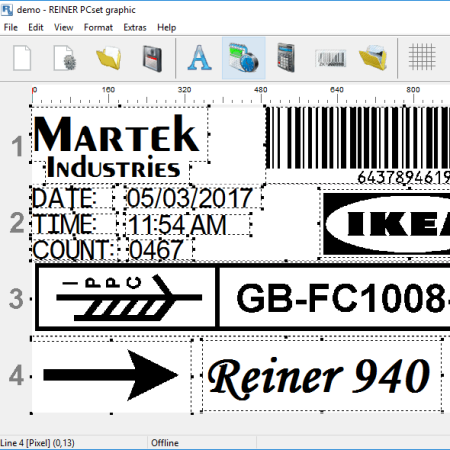Image resolution: width=450 pixels, height=450 pixels.
Task: Open the File menu
Action: [11, 27]
